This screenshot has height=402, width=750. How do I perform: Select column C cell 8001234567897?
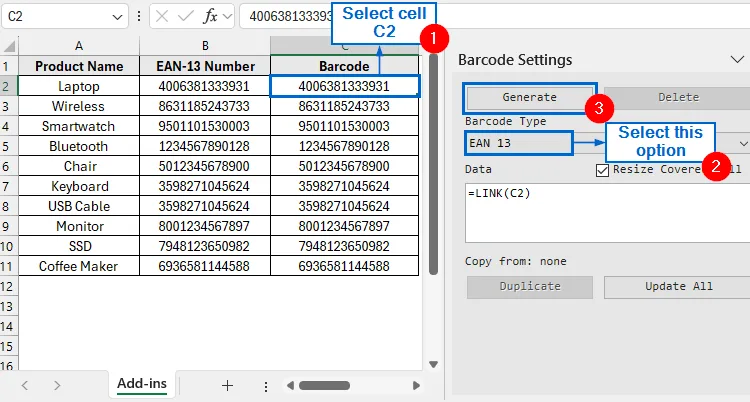(344, 226)
